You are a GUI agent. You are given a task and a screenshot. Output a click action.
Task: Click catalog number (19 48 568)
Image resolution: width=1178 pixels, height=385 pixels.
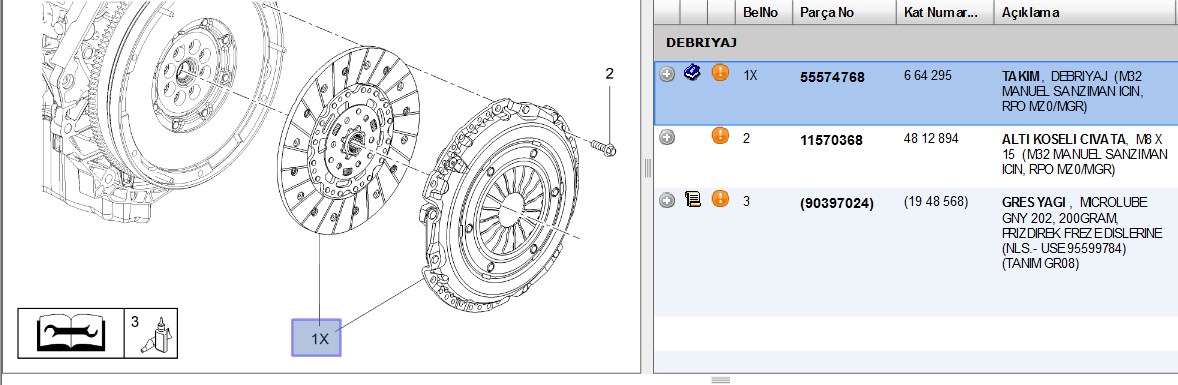pyautogui.click(x=936, y=202)
